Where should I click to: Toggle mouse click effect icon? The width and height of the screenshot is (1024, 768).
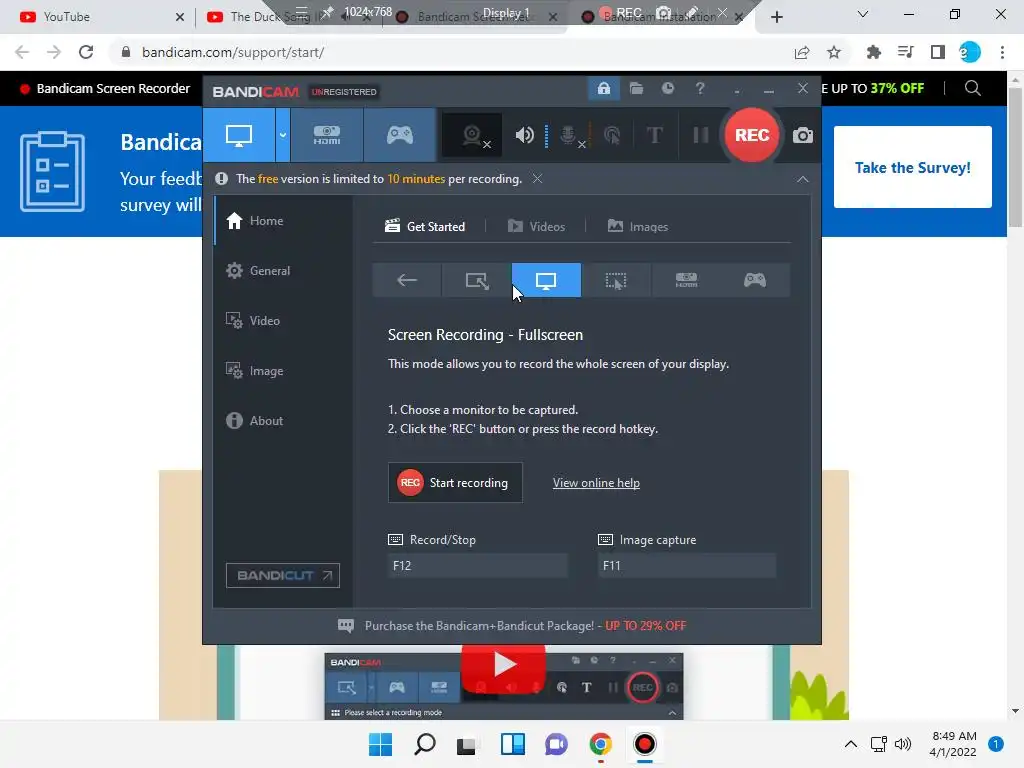point(612,135)
